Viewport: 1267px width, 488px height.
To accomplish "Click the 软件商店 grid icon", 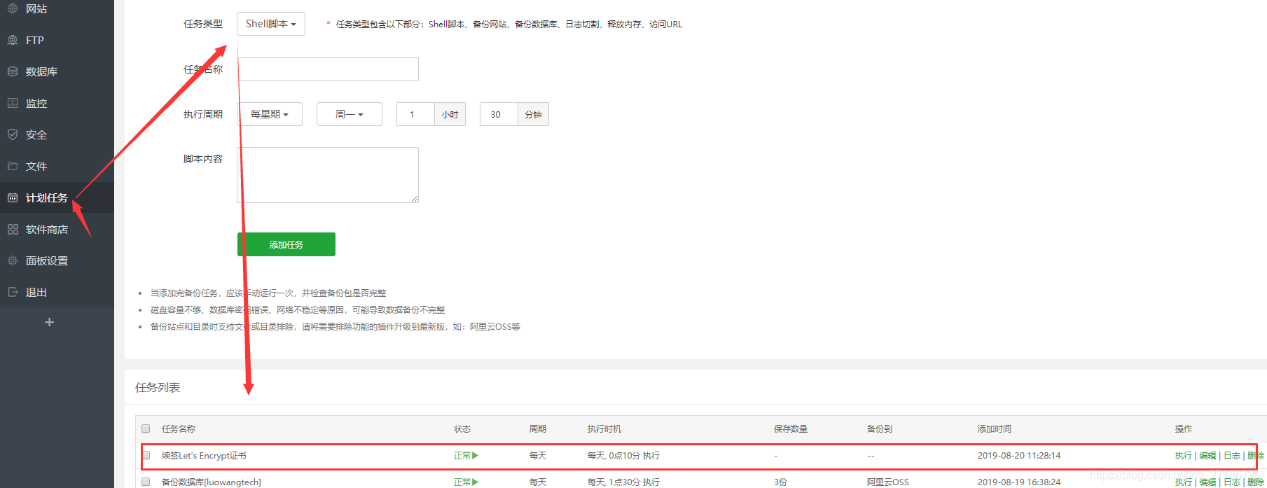I will (x=12, y=229).
